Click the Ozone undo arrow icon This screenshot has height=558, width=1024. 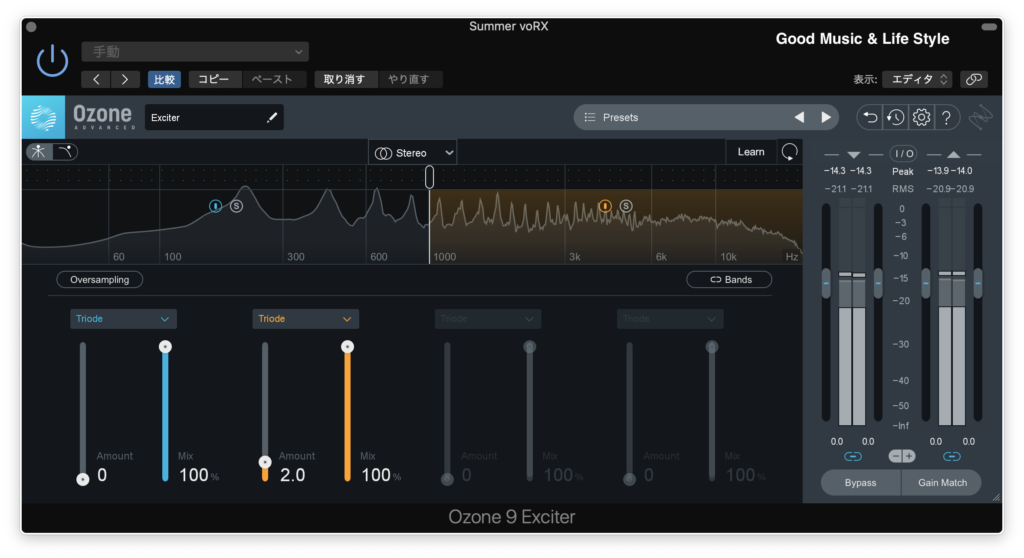point(869,118)
